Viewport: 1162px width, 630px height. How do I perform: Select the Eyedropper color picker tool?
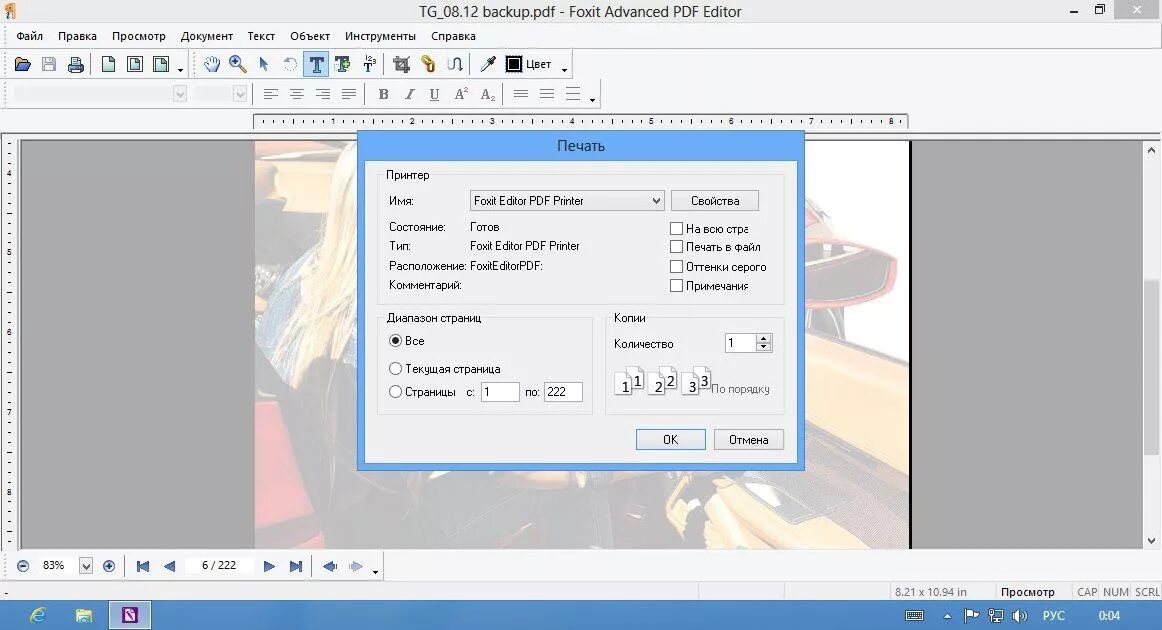(x=488, y=64)
